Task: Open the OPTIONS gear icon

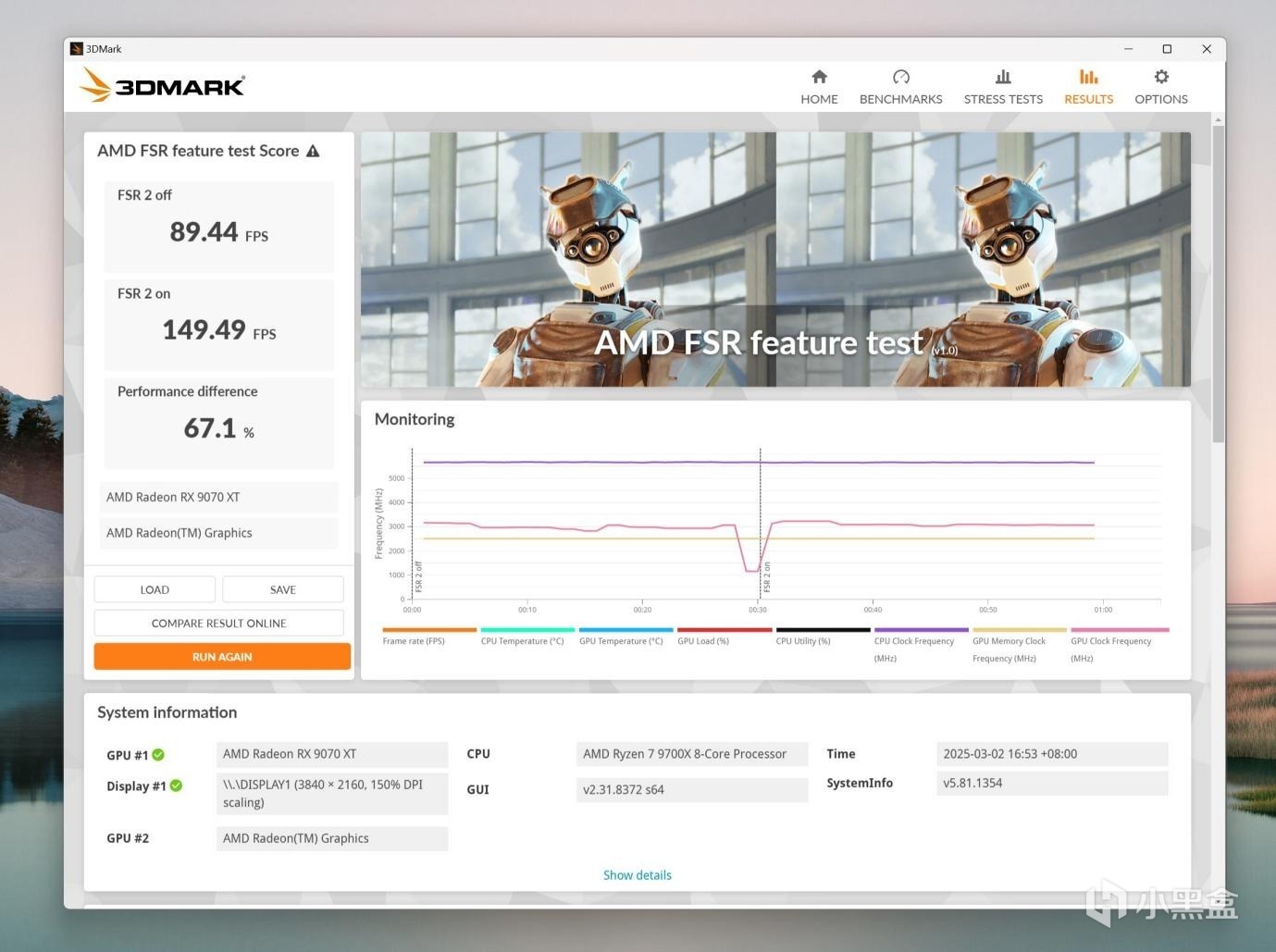Action: coord(1161,77)
